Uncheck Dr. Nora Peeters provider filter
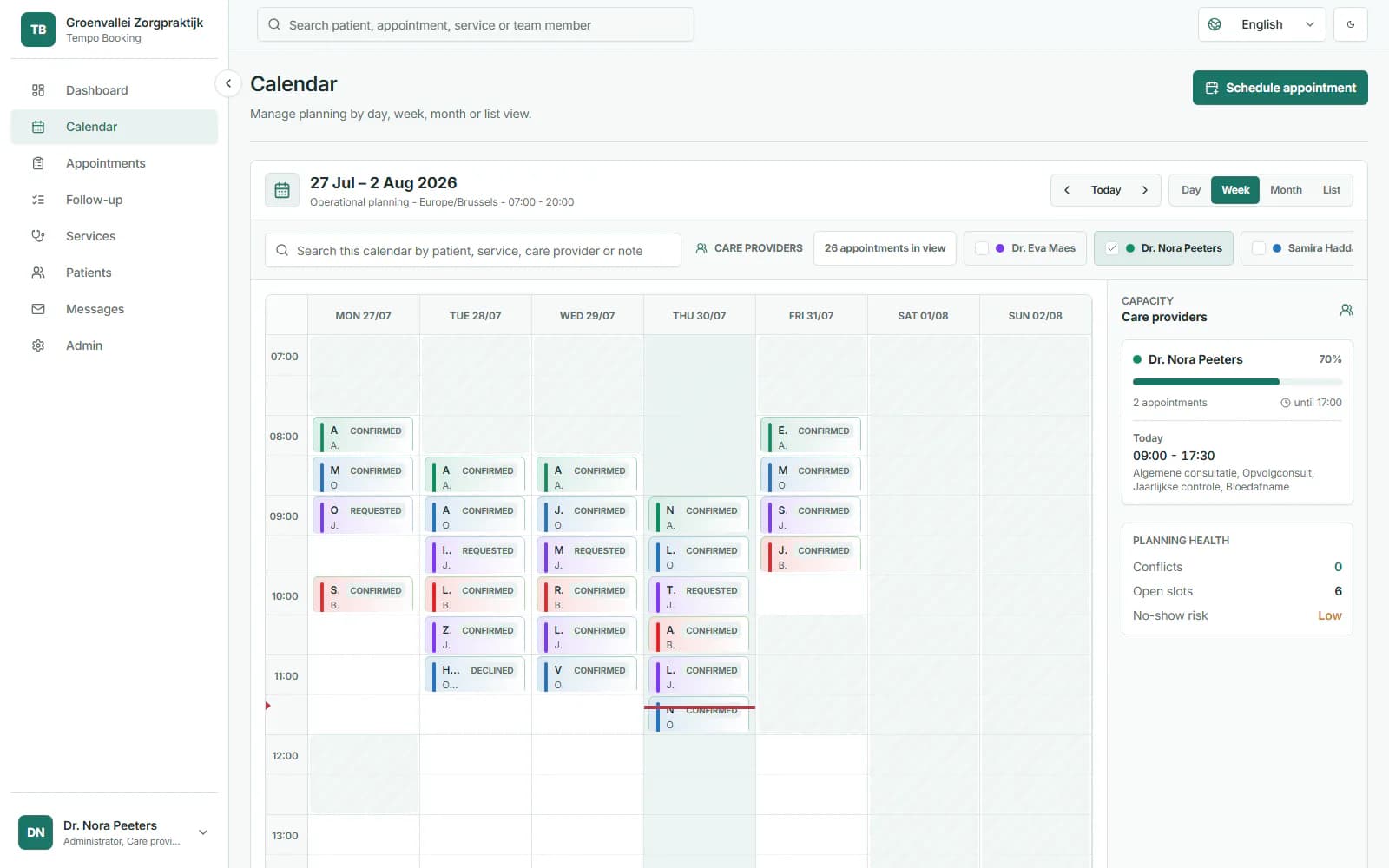The height and width of the screenshot is (868, 1389). pos(1112,248)
